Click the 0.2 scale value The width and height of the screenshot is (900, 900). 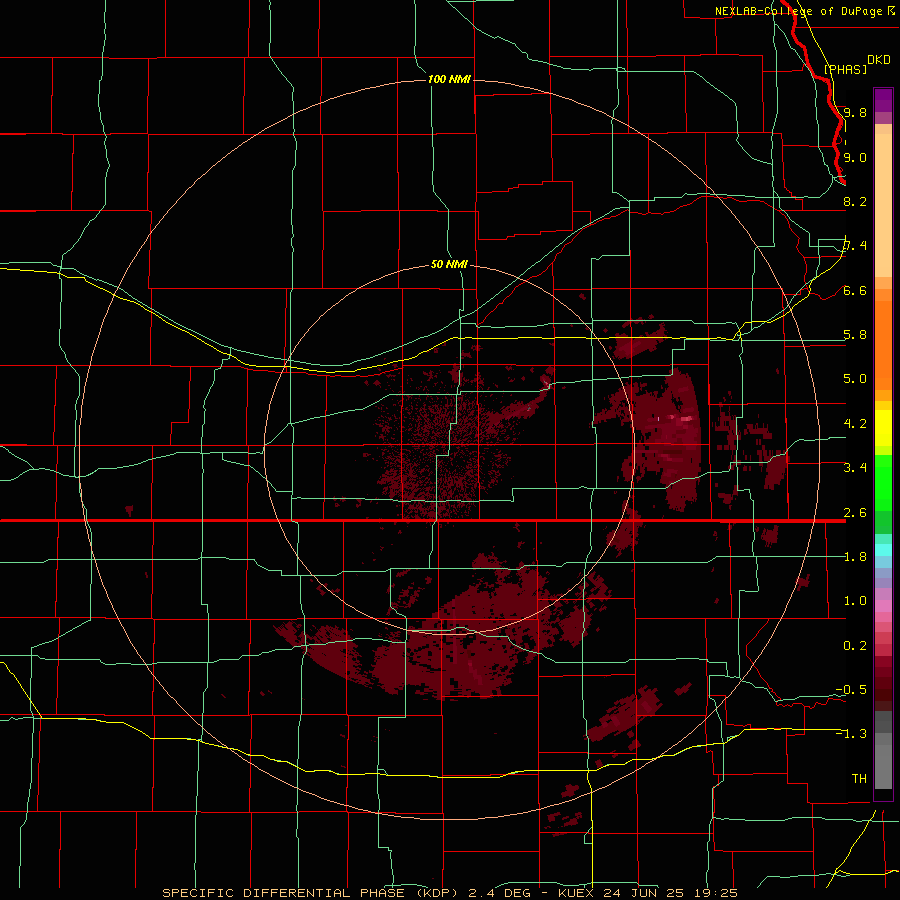(x=855, y=646)
